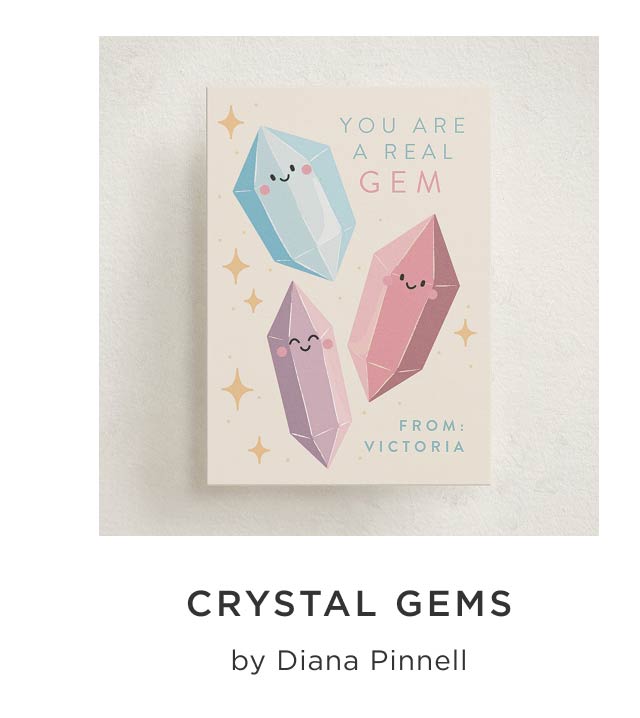The image size is (640, 718).
Task: Click the purple crystal illustration
Action: pos(309,375)
